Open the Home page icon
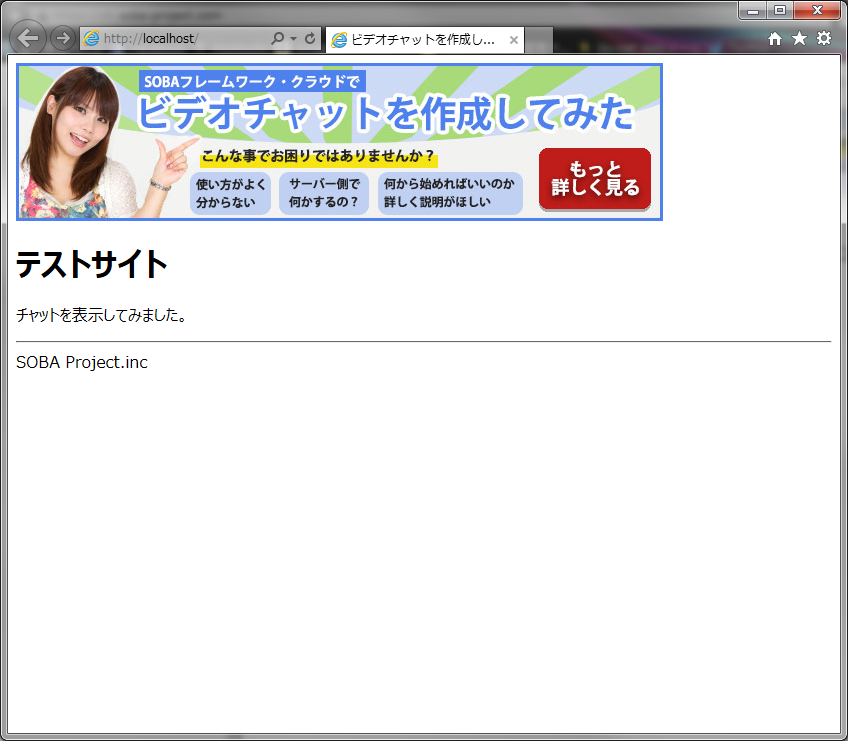848x741 pixels. [x=775, y=38]
